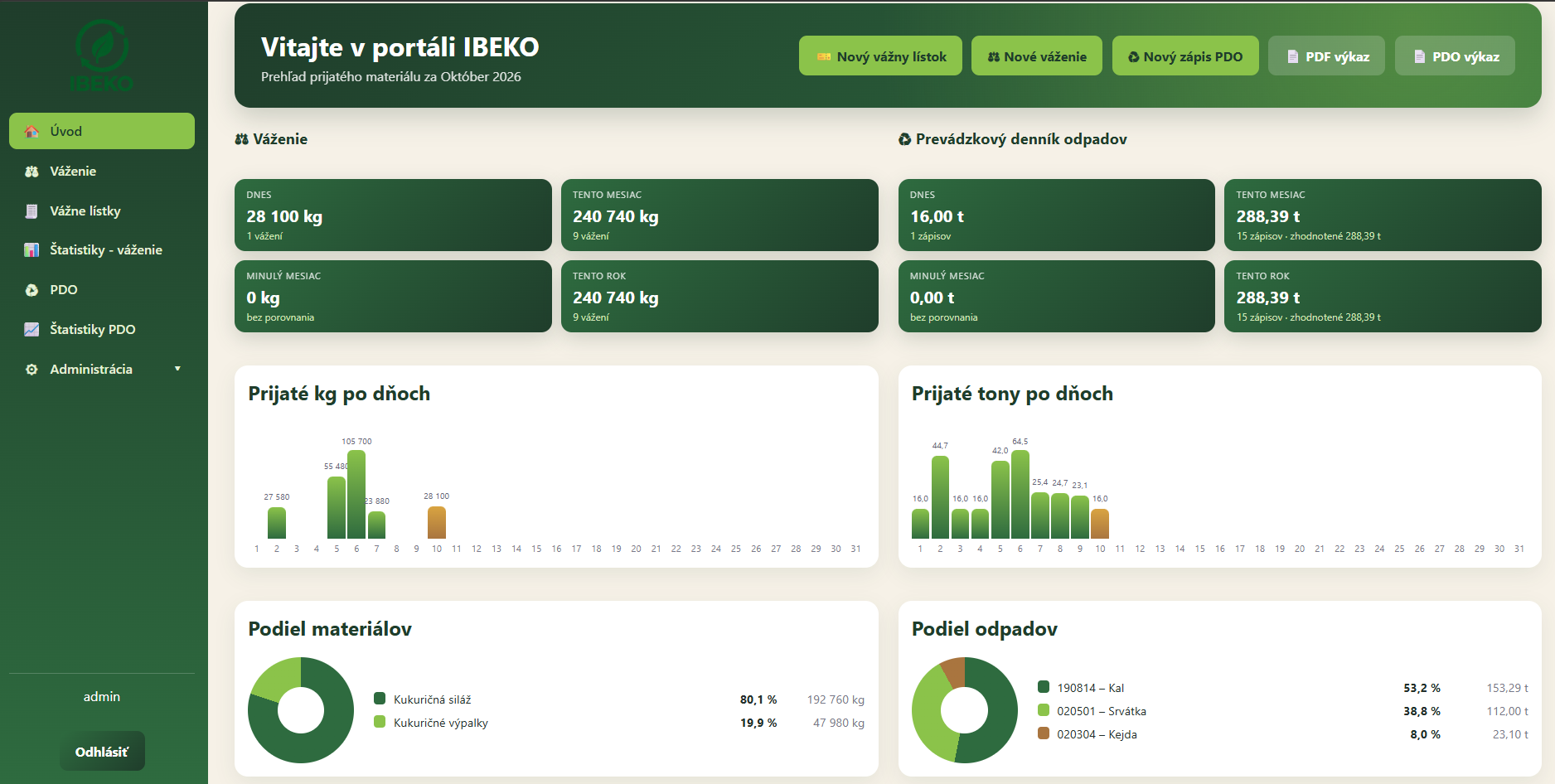
Task: Click the 64,5 bar in tony chart
Action: click(x=1020, y=495)
